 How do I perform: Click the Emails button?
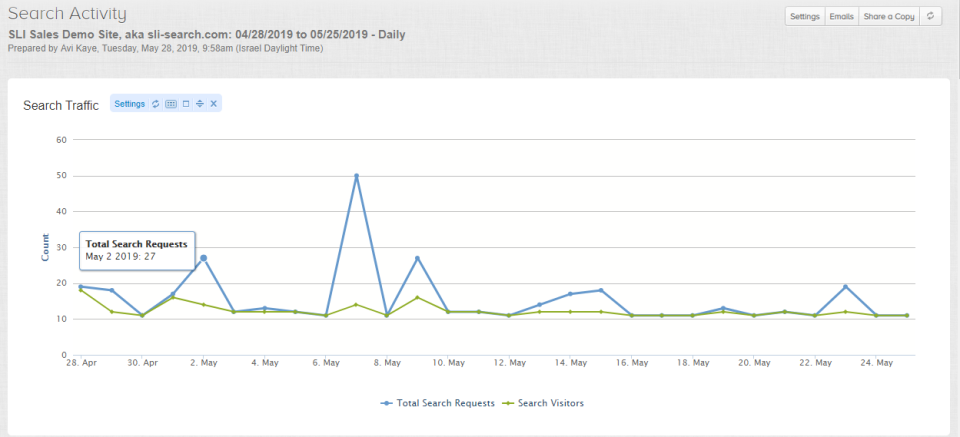(x=841, y=17)
